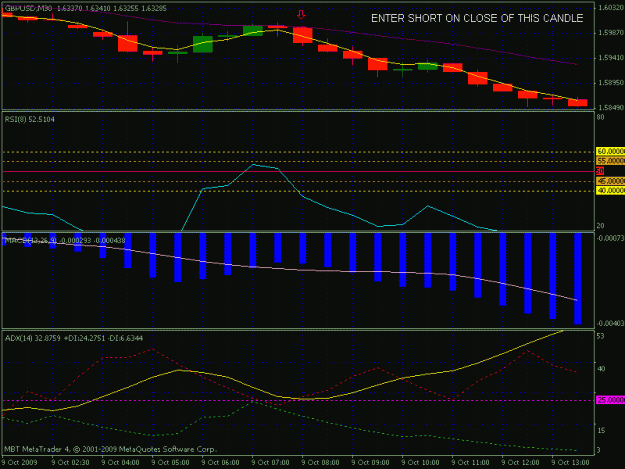625x469 pixels.
Task: Click the ADX scale value 15
Action: [x=601, y=430]
